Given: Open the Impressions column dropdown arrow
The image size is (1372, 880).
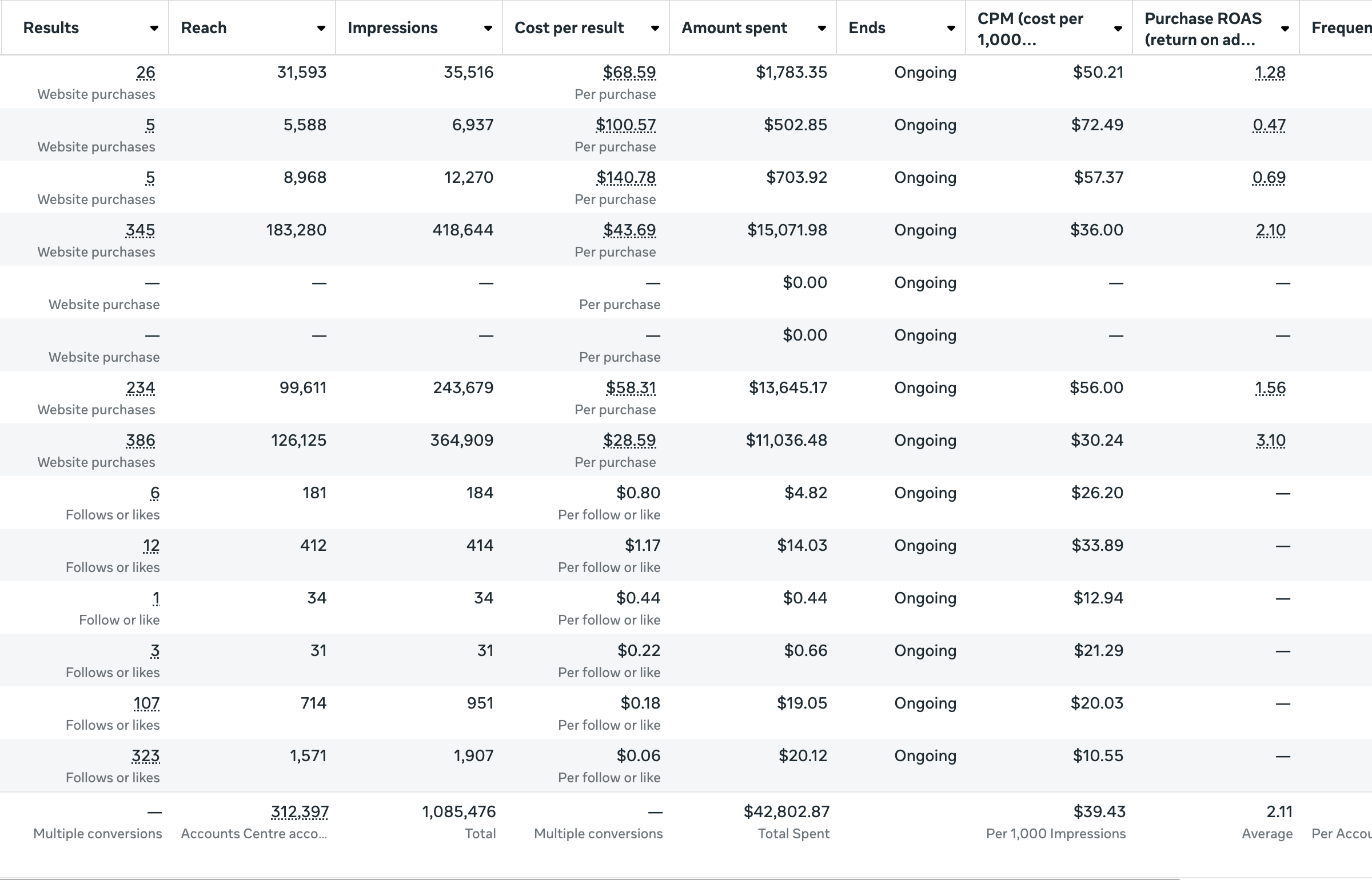Looking at the screenshot, I should click(x=488, y=29).
